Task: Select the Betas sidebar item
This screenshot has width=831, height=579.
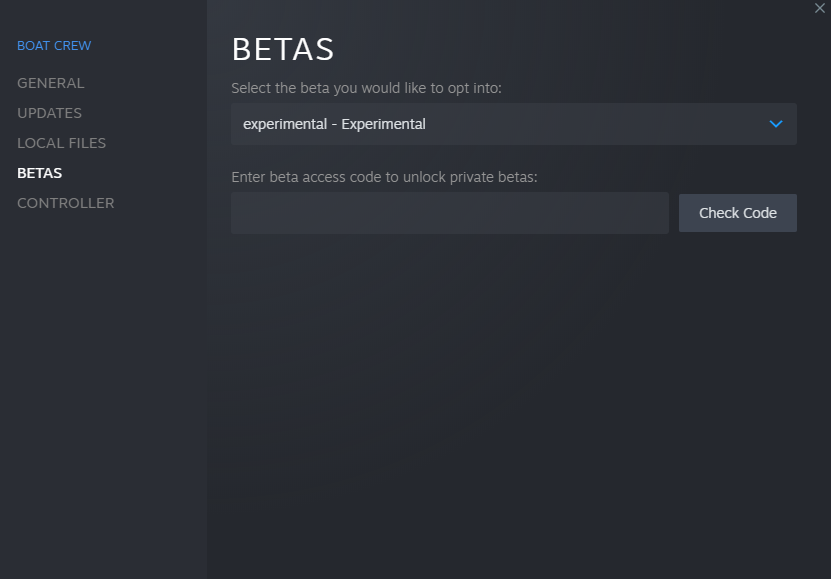Action: [40, 173]
